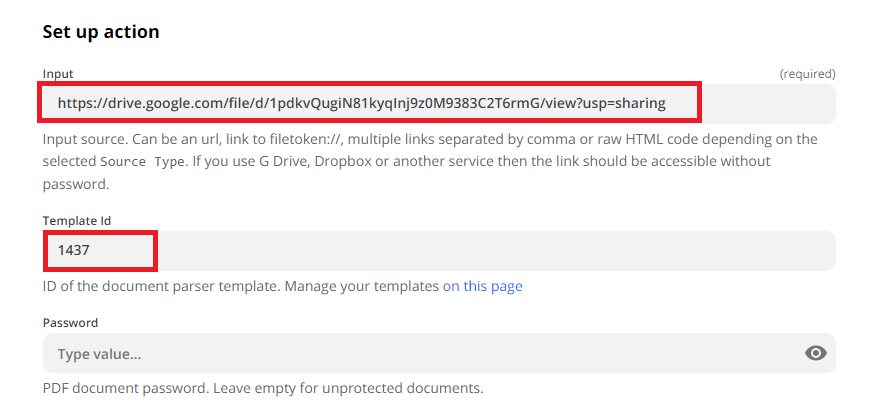The width and height of the screenshot is (882, 409).
Task: Click the 'Input' field label
Action: pyautogui.click(x=58, y=74)
